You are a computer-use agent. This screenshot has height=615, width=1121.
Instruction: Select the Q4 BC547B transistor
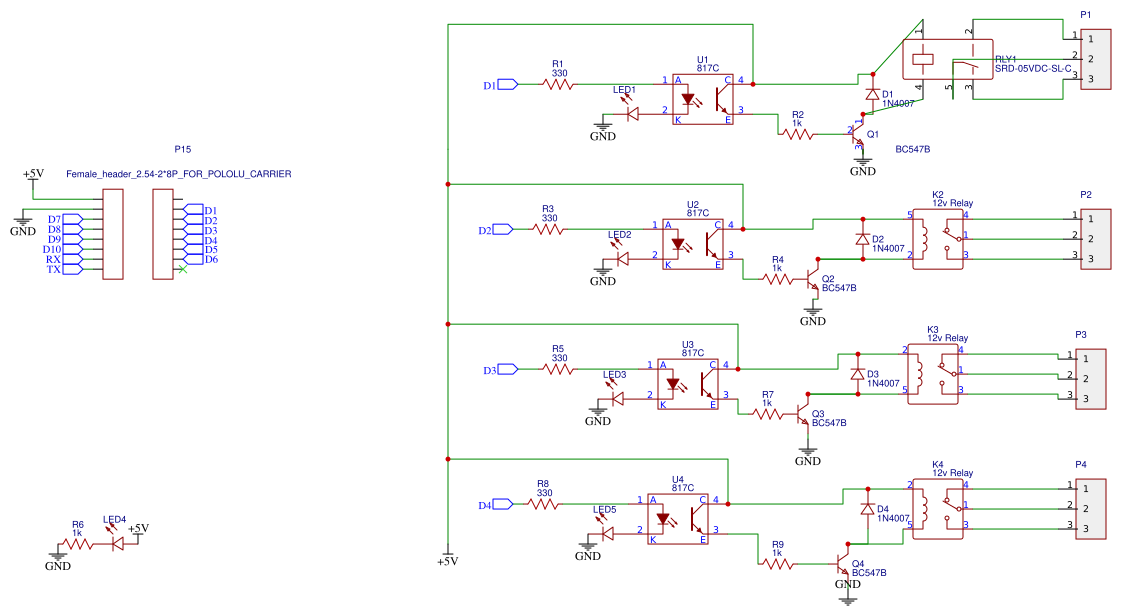tap(844, 565)
